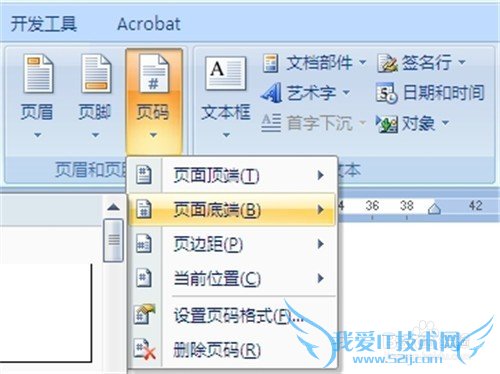Click the 文档部件 quick parts icon
500x374 pixels.
click(x=270, y=63)
